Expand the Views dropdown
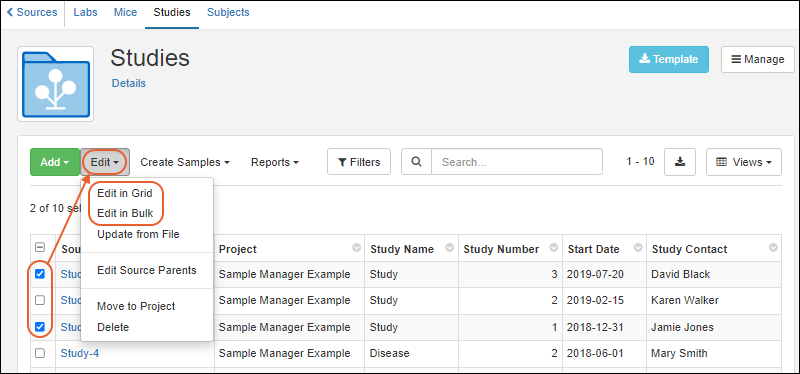The image size is (800, 374). click(x=743, y=162)
